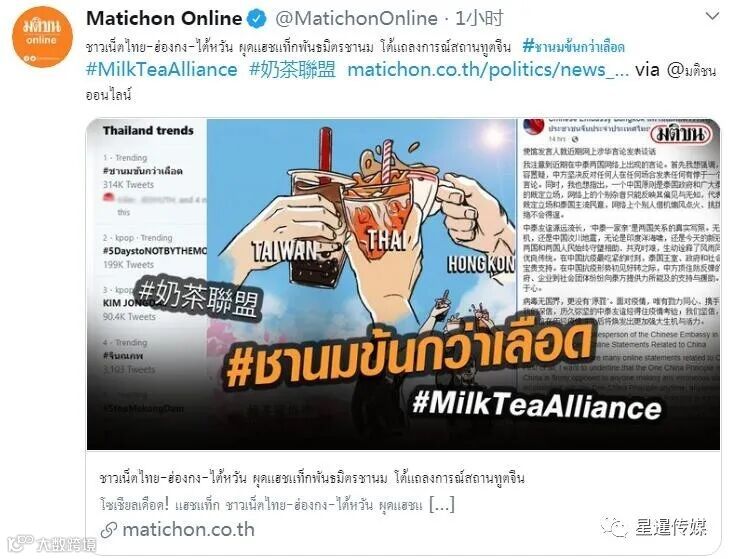This screenshot has width=730, height=559.
Task: Open the @MatichonOnline handle link
Action: pyautogui.click(x=357, y=19)
